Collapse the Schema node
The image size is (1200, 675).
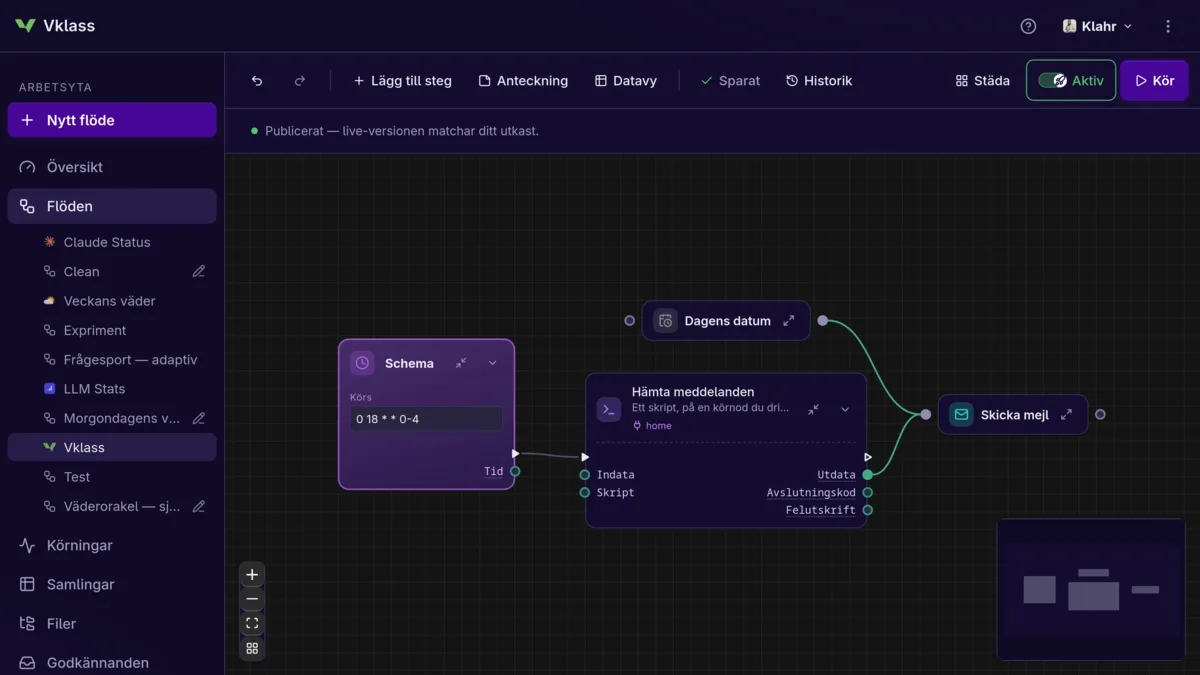tap(461, 363)
